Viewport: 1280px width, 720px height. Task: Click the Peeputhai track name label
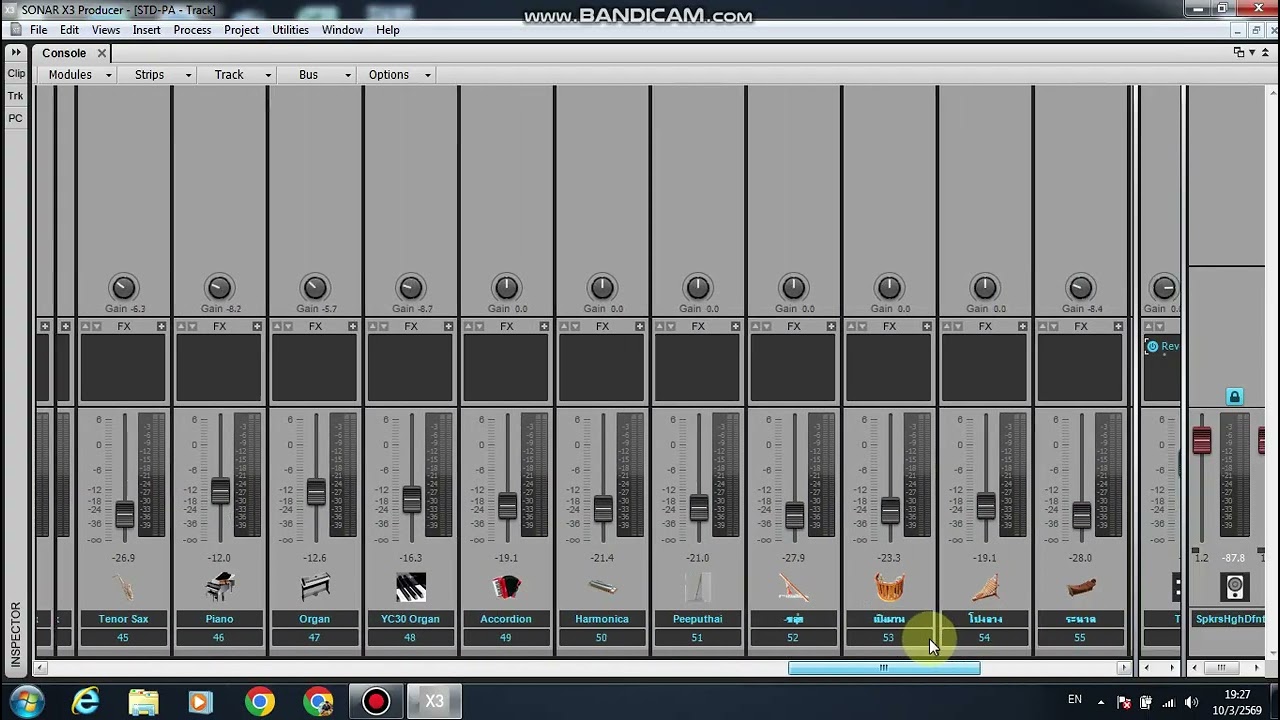coord(697,619)
